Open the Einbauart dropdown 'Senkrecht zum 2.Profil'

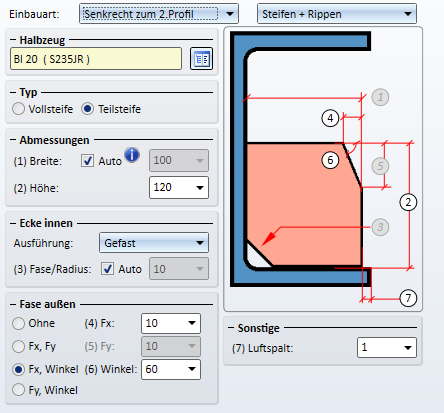coord(159,14)
